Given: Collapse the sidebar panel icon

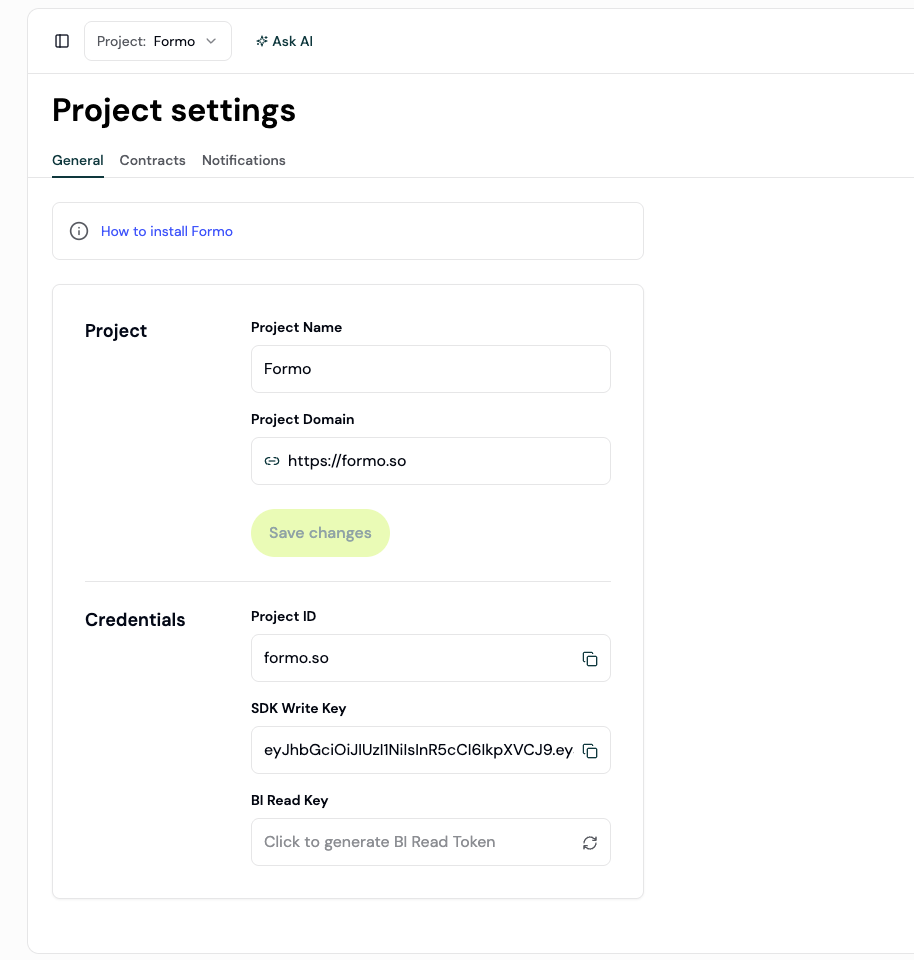Looking at the screenshot, I should coord(62,41).
